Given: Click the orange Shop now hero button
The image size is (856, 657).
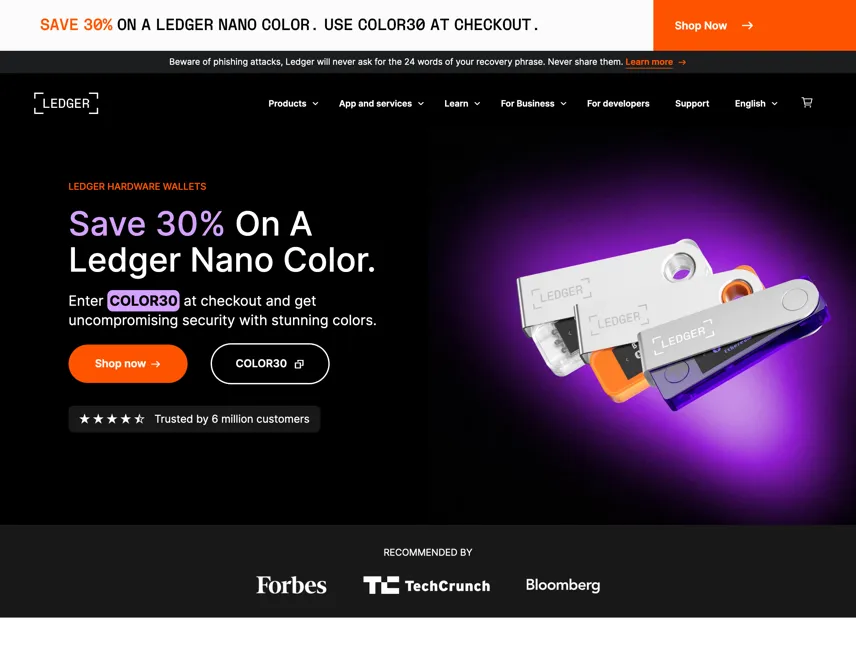Looking at the screenshot, I should 128,364.
